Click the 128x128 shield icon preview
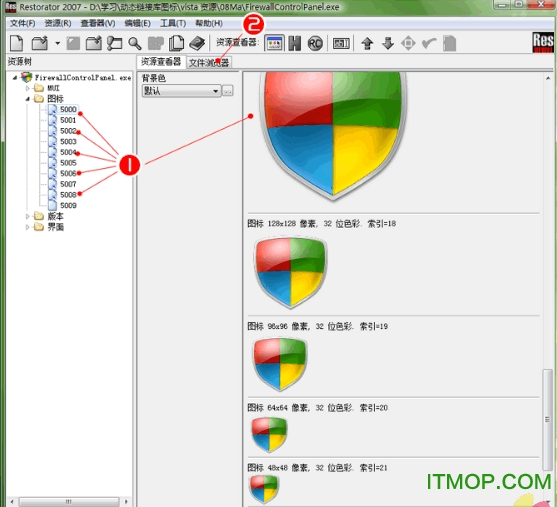557x507 pixels. (x=290, y=272)
